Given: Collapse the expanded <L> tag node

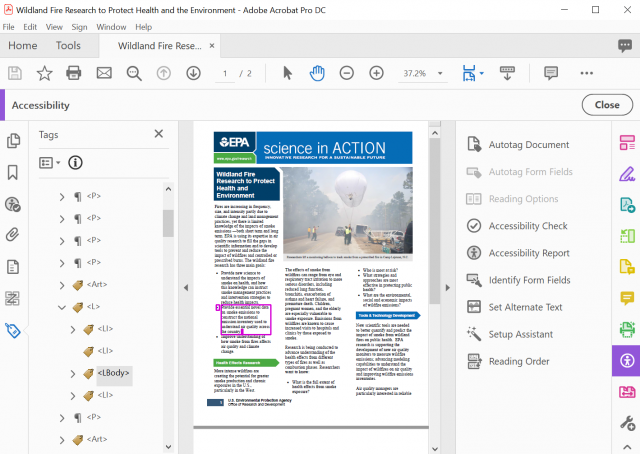Looking at the screenshot, I should pyautogui.click(x=62, y=307).
